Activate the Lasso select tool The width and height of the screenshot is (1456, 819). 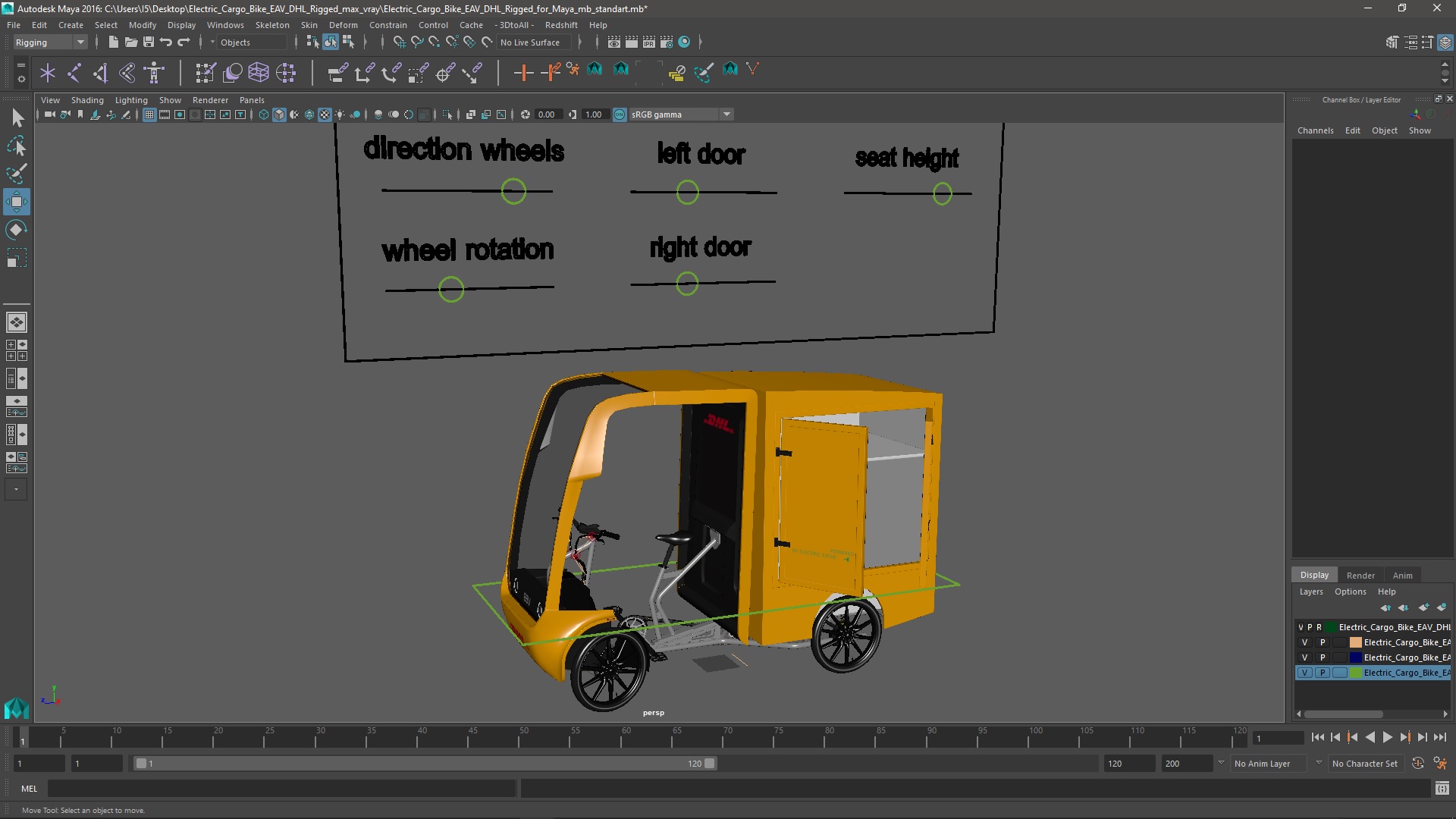point(17,146)
